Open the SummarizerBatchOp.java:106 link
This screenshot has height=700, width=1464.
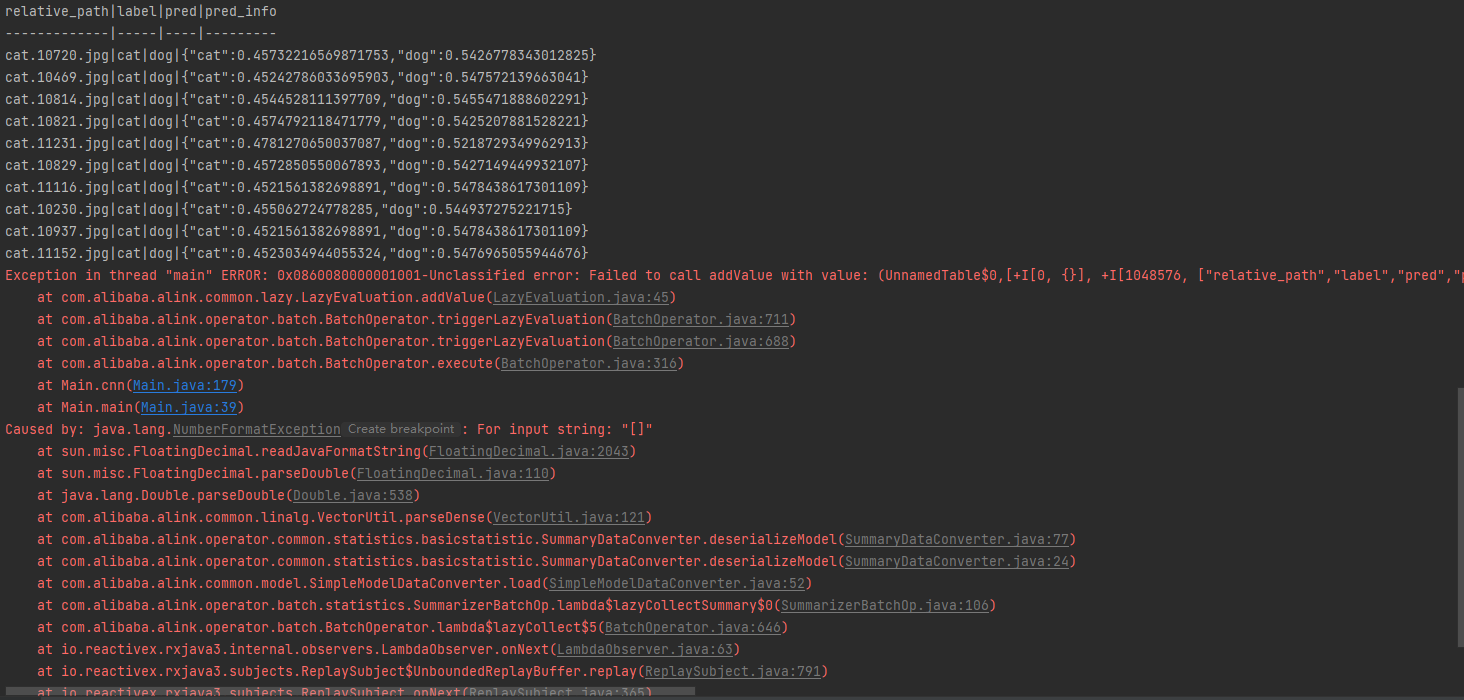click(885, 605)
